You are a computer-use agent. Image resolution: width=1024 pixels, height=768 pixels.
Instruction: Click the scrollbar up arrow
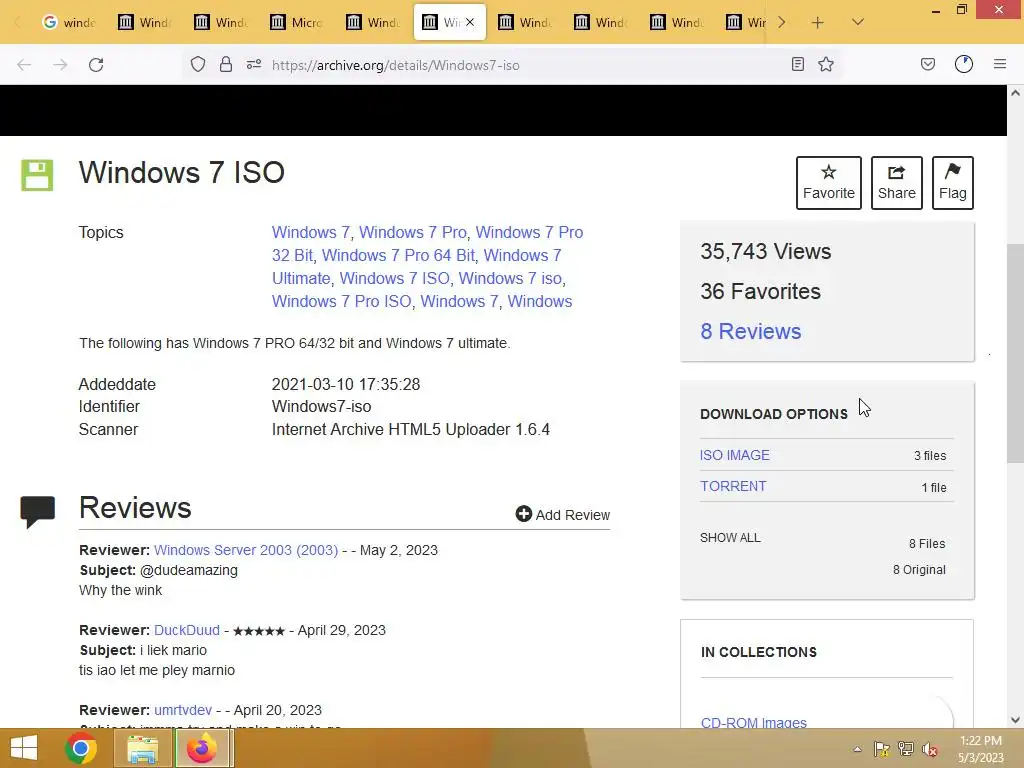point(1015,93)
